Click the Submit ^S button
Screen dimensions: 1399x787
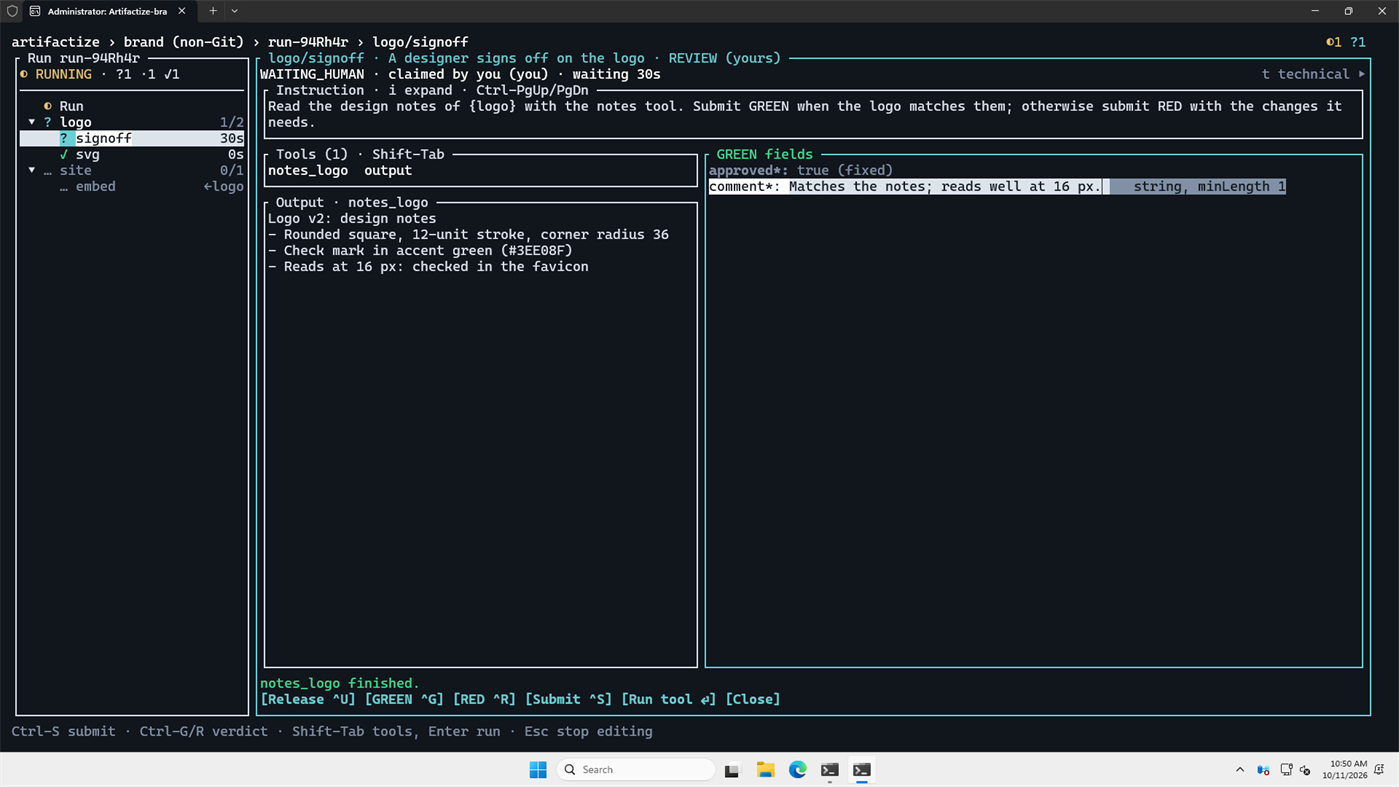[568, 699]
